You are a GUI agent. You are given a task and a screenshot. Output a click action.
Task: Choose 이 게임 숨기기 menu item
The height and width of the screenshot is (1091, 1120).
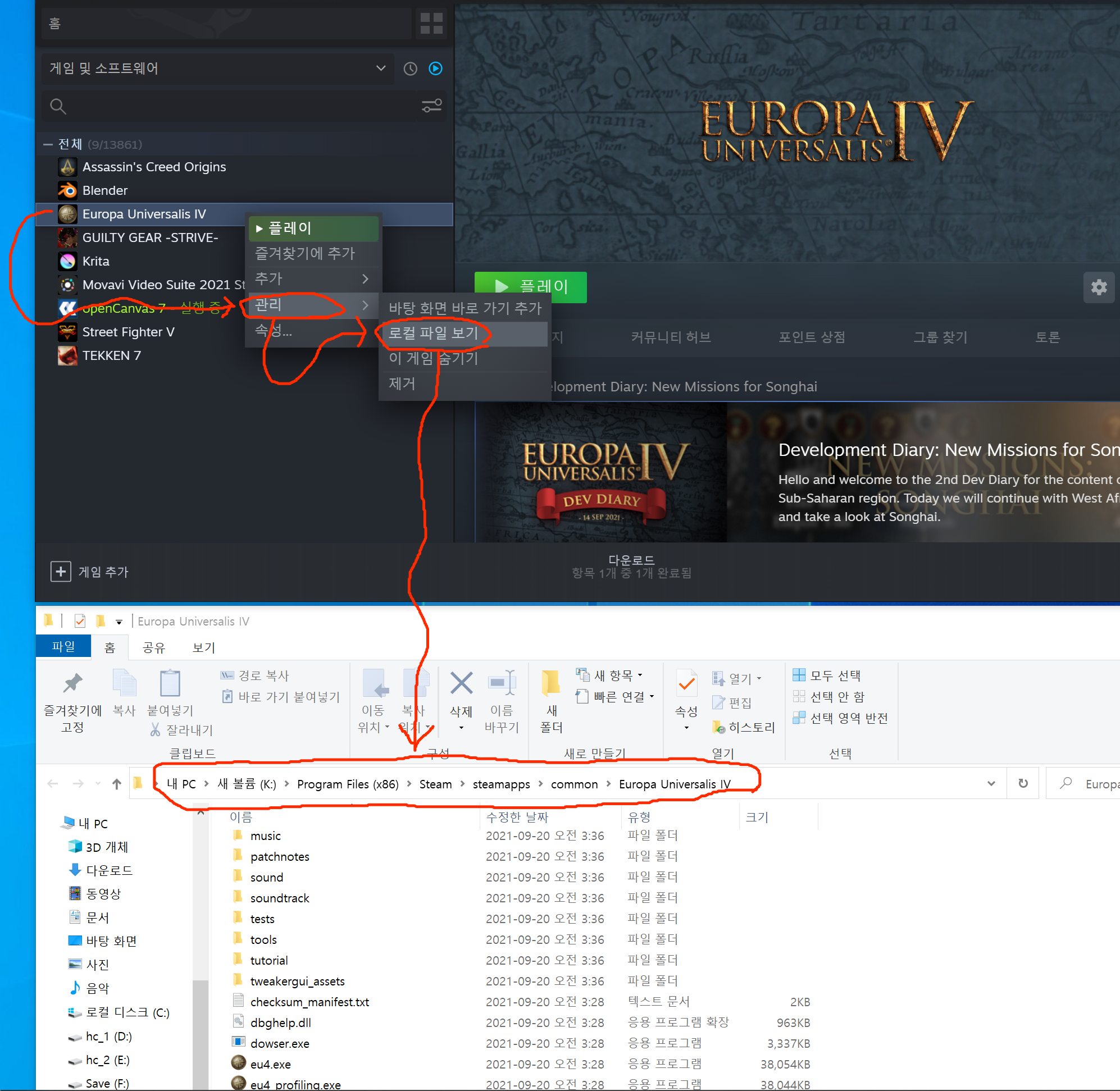point(465,358)
